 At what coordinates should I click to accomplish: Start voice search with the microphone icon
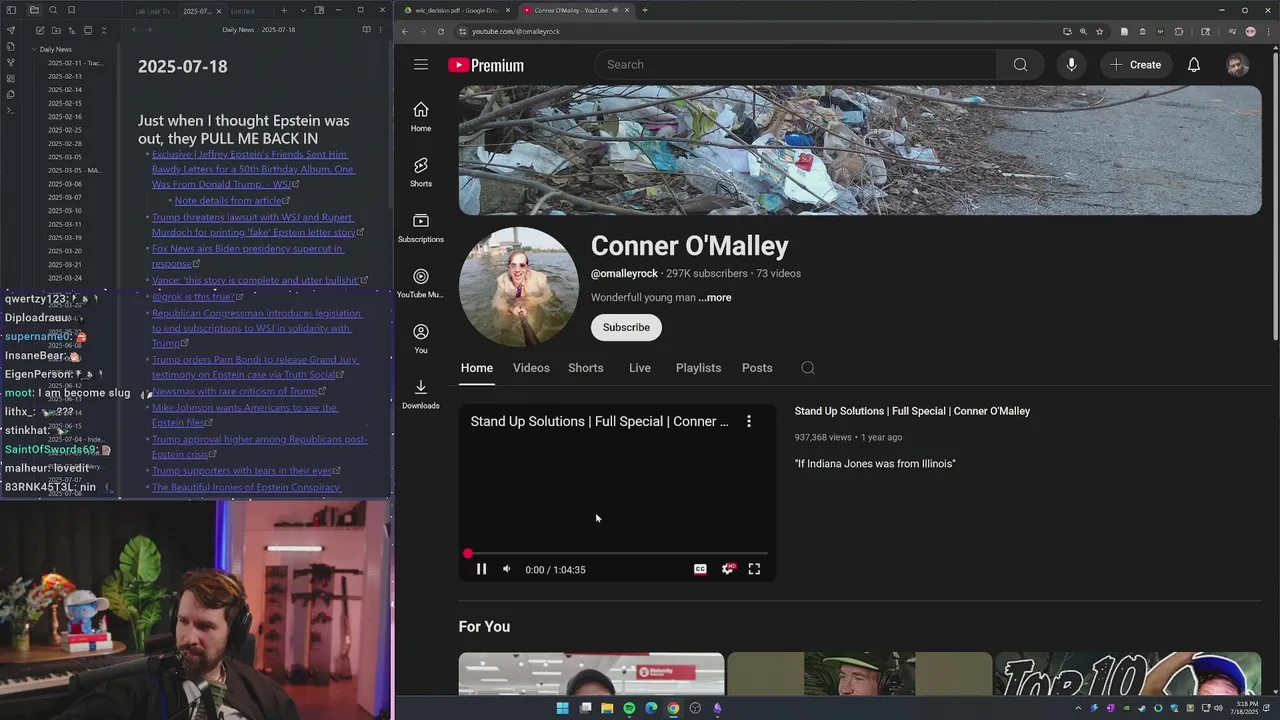pos(1071,65)
